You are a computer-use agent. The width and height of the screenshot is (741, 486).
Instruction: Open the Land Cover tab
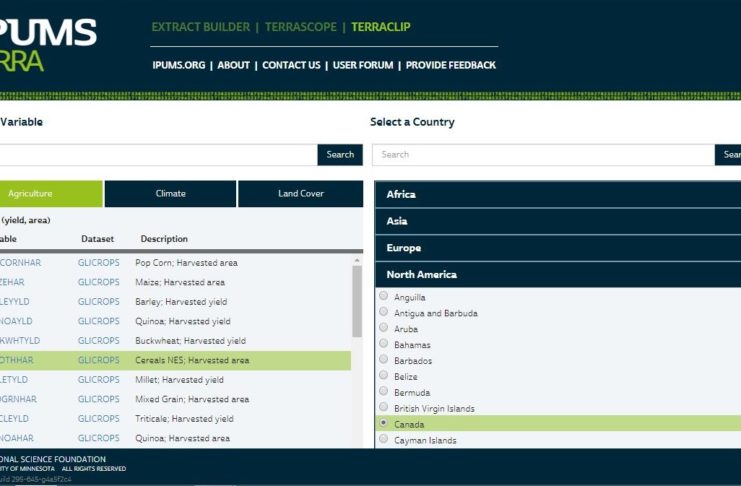300,194
